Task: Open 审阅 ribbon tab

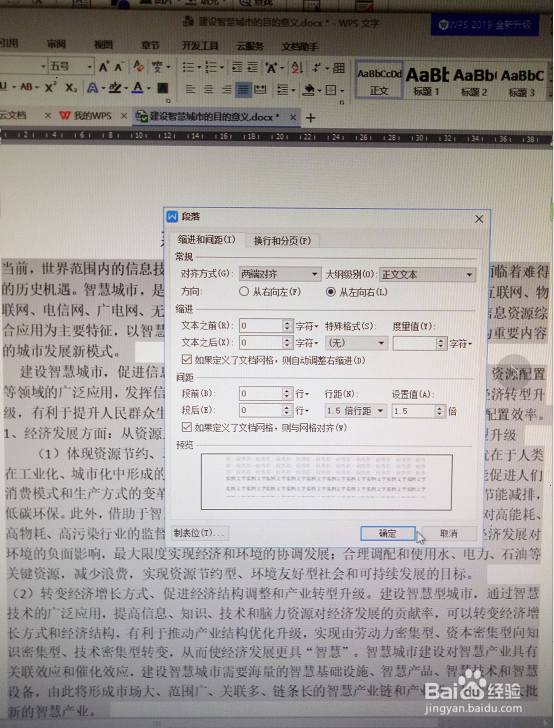Action: [x=56, y=44]
